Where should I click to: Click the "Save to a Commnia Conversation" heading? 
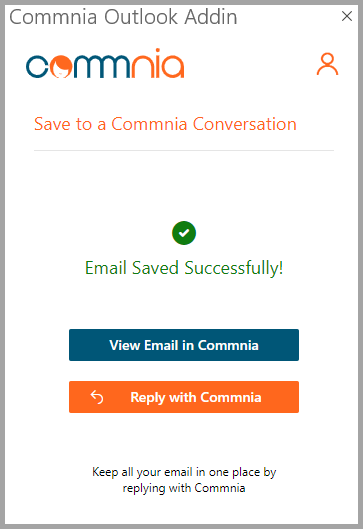[x=165, y=124]
